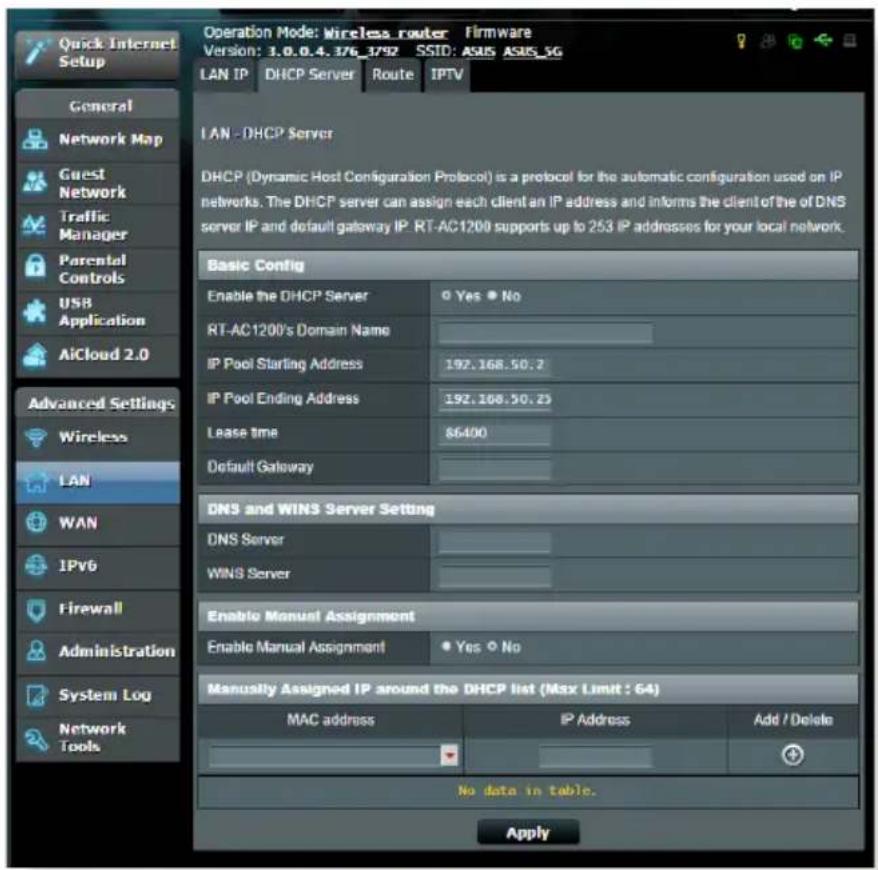Focus the DNS Server field
The width and height of the screenshot is (878, 870).
click(494, 541)
